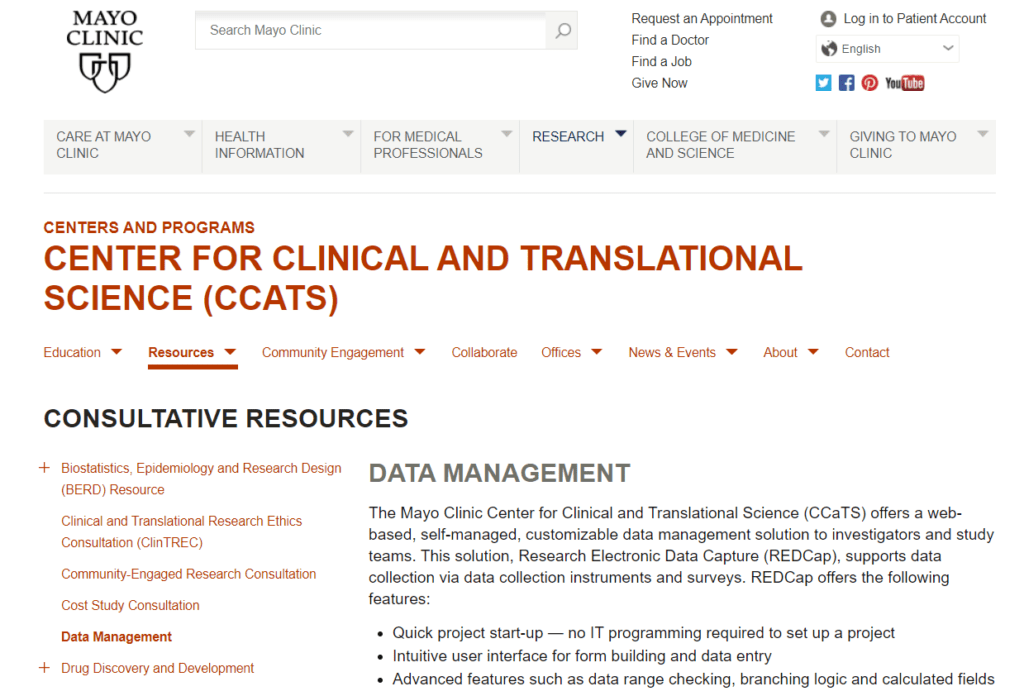Open the Resources submenu arrow
1024x691 pixels.
230,352
